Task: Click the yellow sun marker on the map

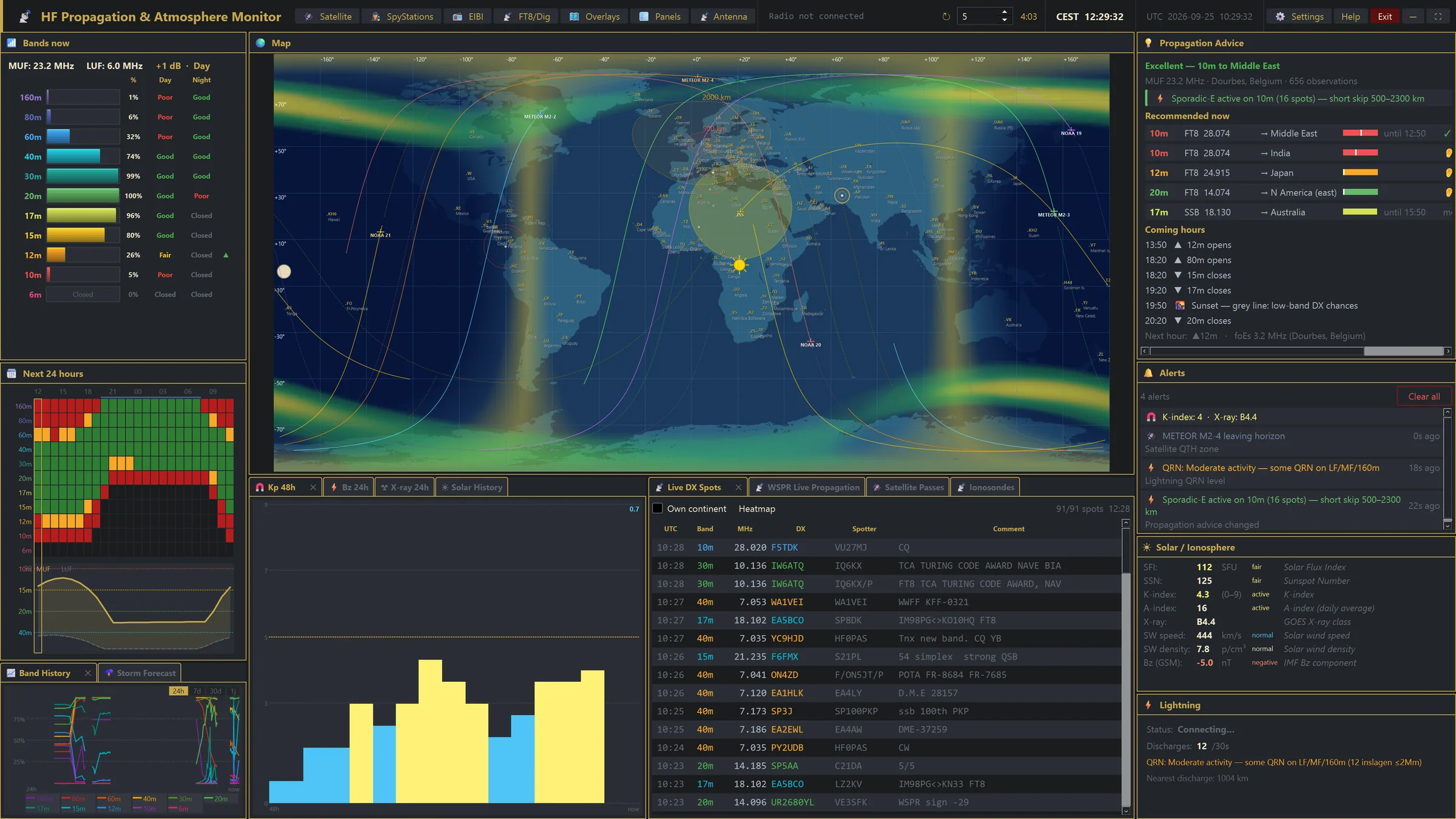Action: click(740, 265)
